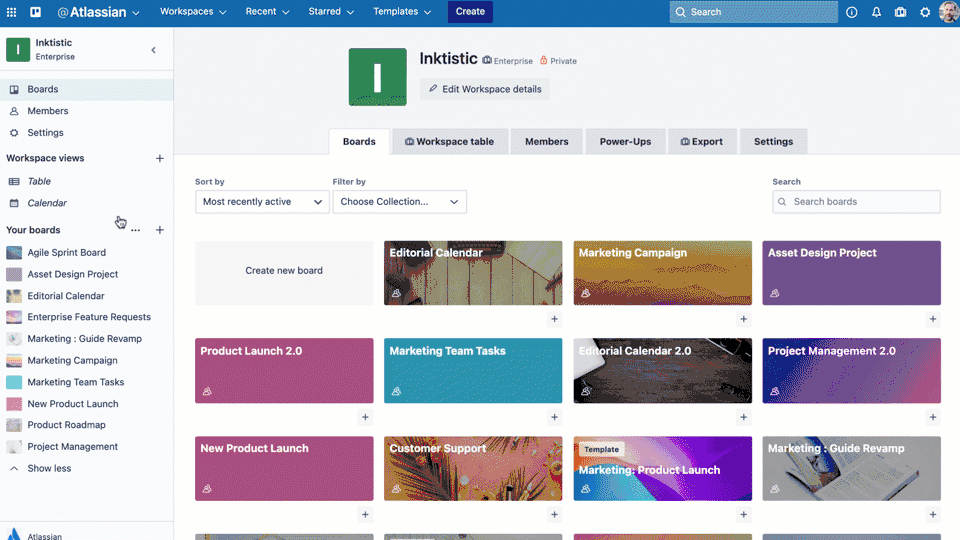Click plus icon under Marketing Campaign board
This screenshot has width=960, height=540.
(743, 319)
